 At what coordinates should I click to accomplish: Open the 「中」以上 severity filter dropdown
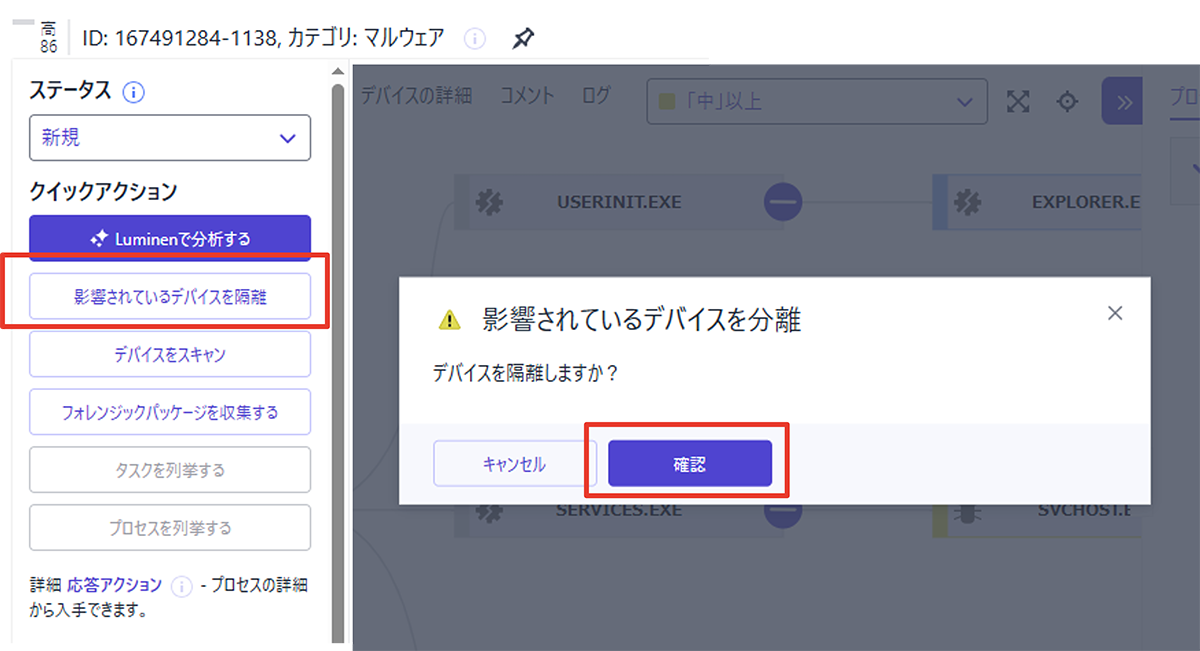tap(816, 101)
